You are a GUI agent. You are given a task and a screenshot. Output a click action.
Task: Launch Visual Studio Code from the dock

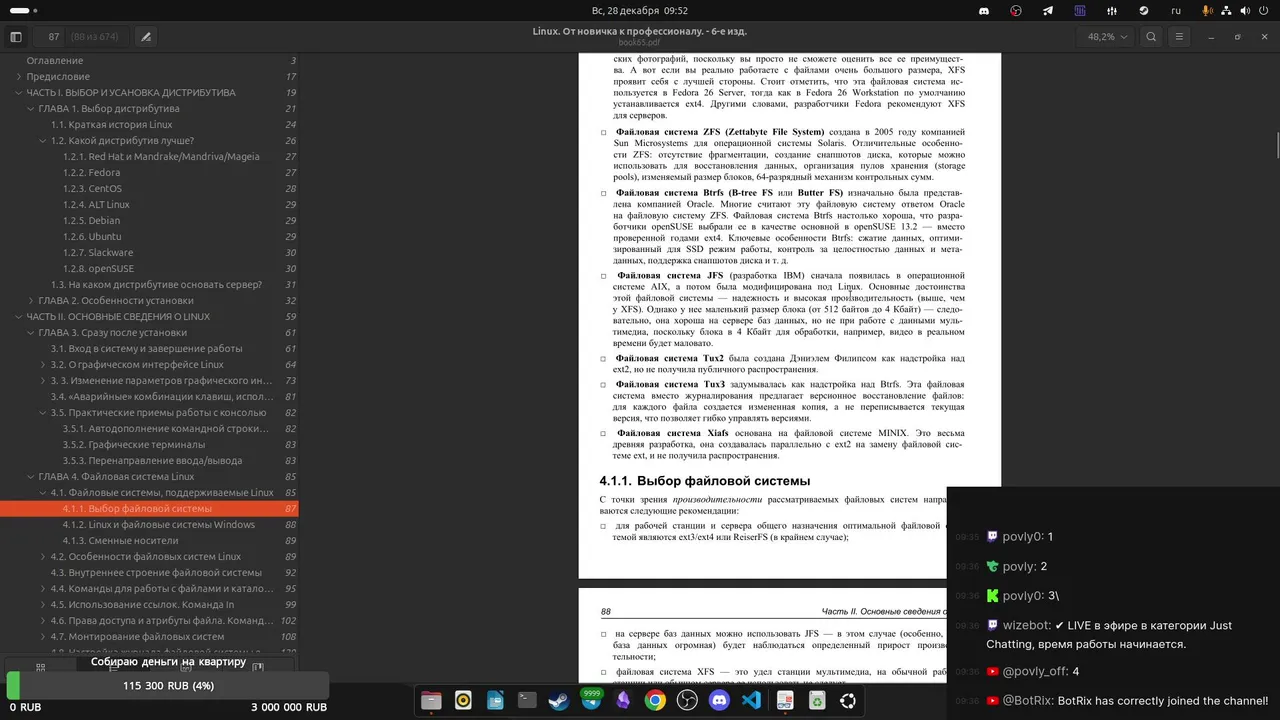pos(751,700)
